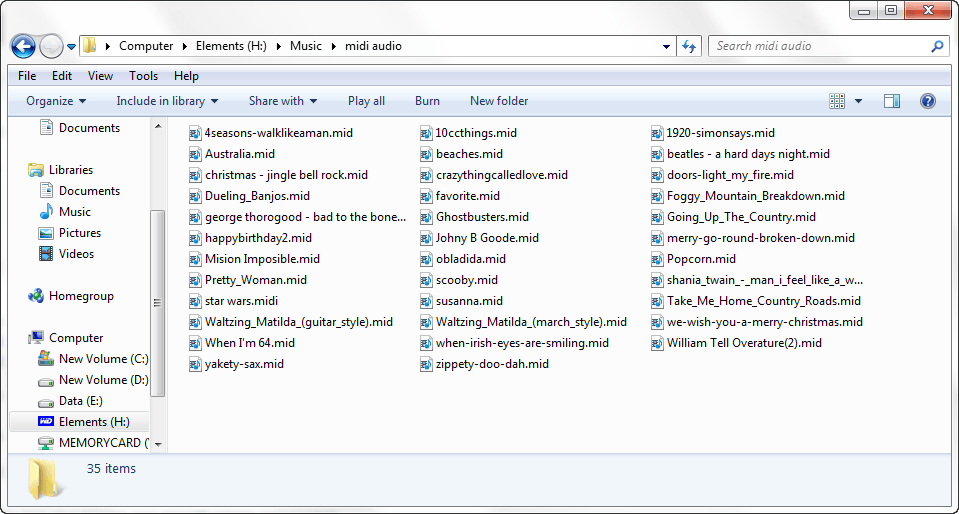Click the Help question mark icon
This screenshot has width=959, height=514.
tap(927, 101)
